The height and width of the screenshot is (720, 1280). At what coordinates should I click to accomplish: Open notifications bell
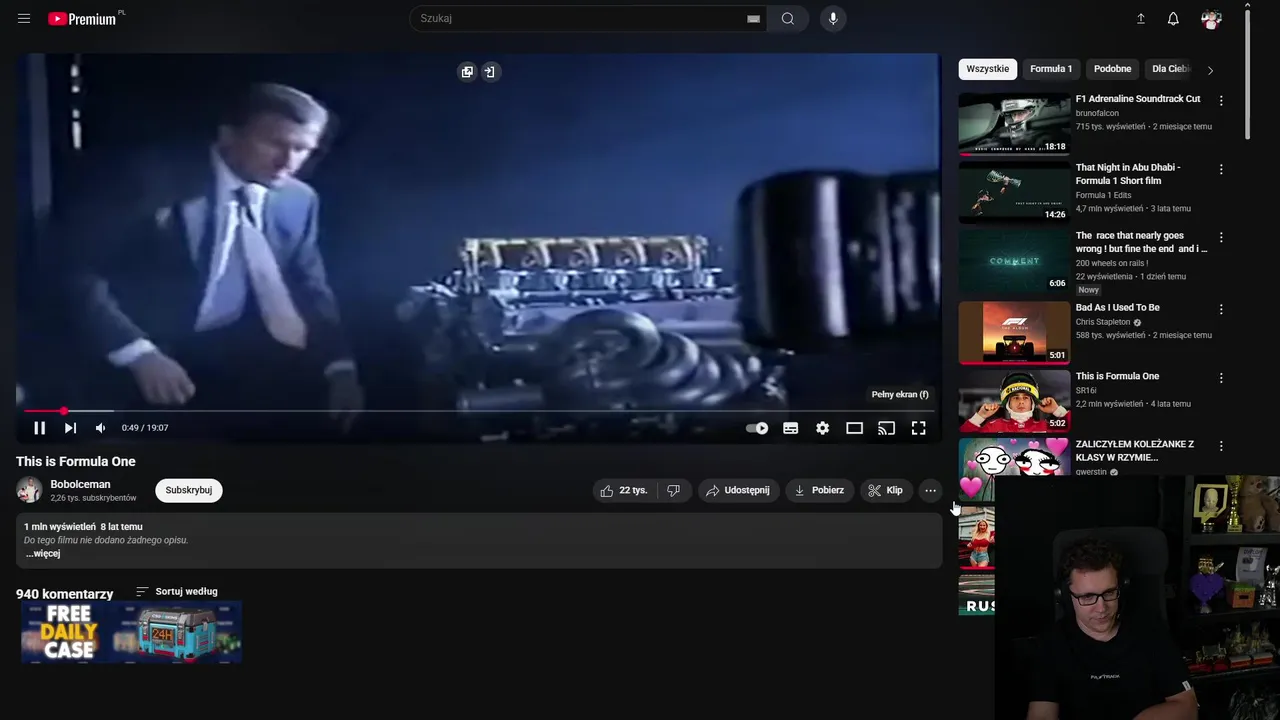pos(1173,18)
